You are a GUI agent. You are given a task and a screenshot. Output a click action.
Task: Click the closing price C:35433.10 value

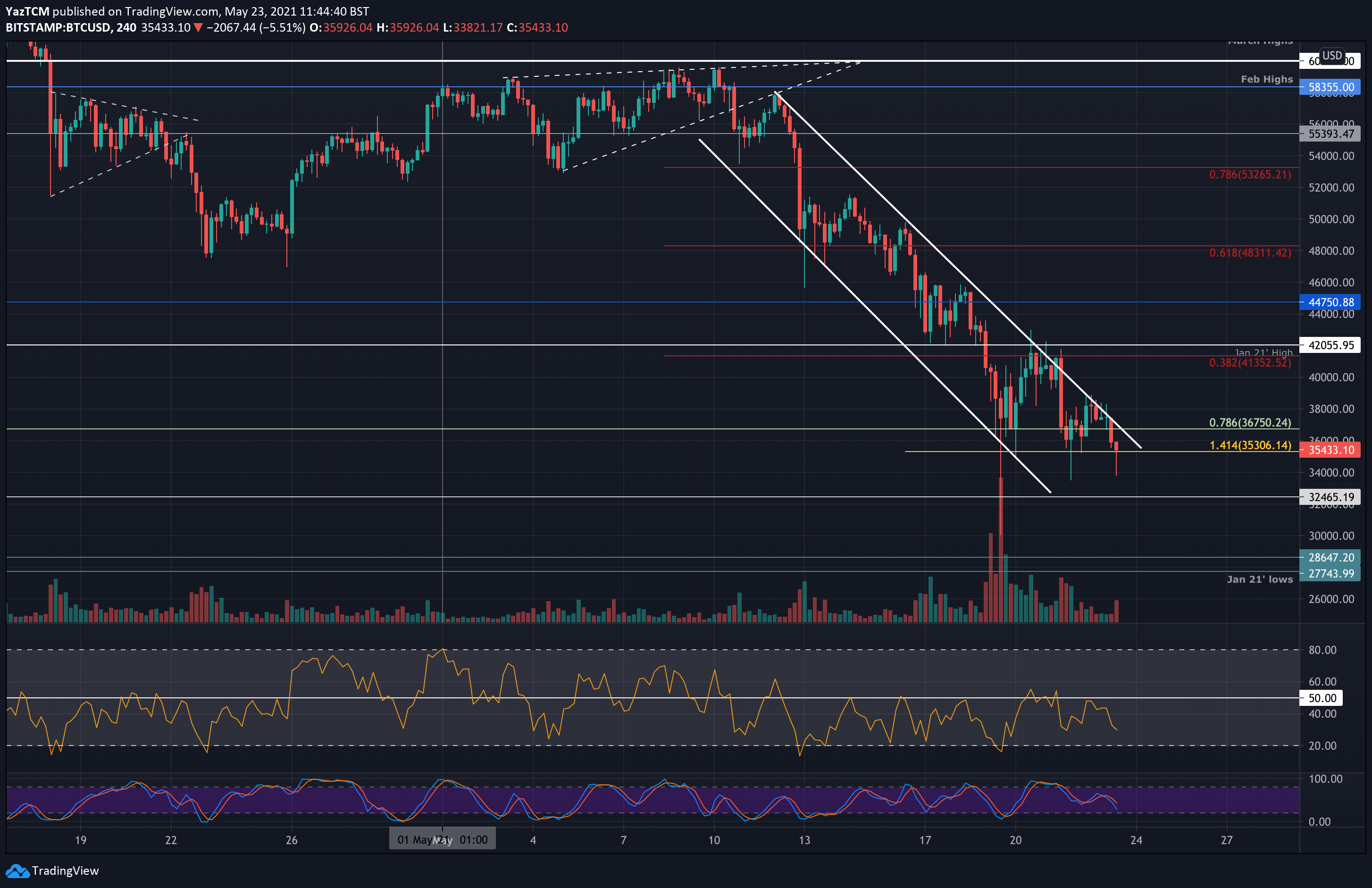(537, 28)
